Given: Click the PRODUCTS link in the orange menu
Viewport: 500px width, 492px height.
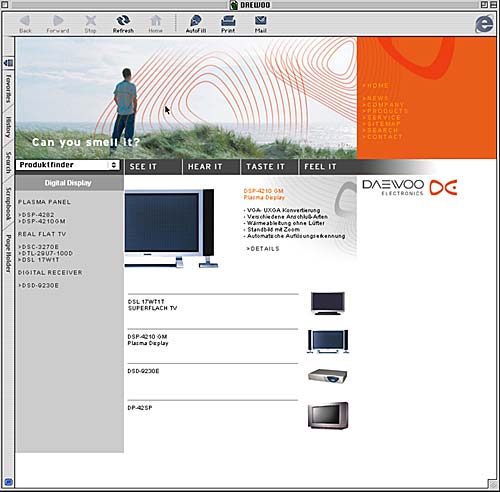Looking at the screenshot, I should tap(385, 111).
